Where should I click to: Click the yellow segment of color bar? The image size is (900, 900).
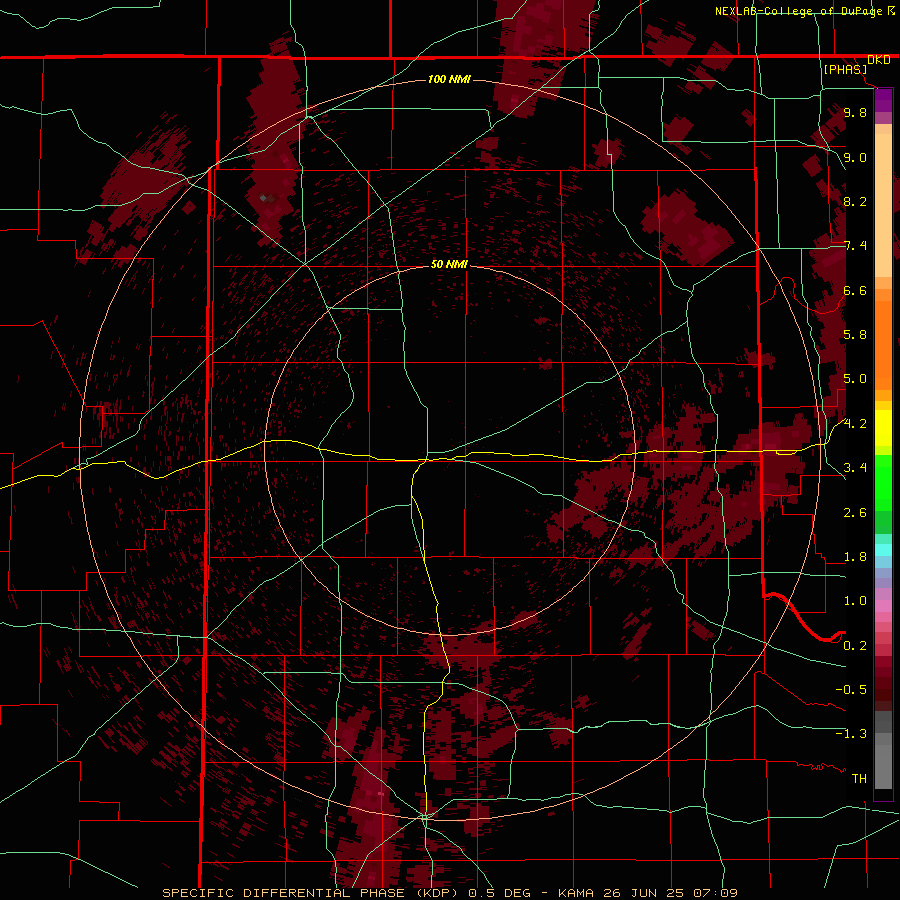(883, 428)
